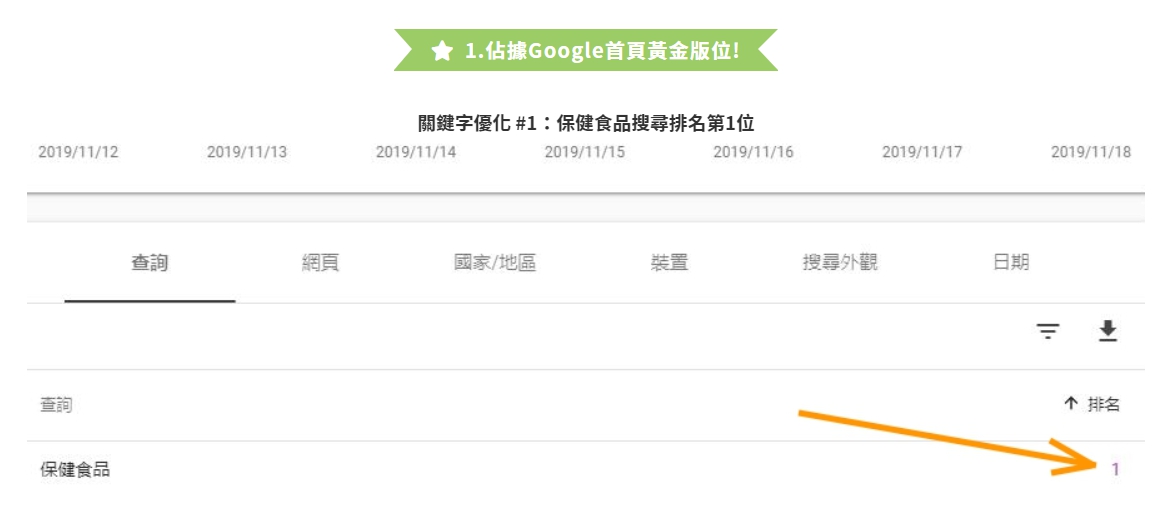Viewport: 1155px width, 508px height.
Task: Click the 2019/11/15 date label
Action: 584,152
